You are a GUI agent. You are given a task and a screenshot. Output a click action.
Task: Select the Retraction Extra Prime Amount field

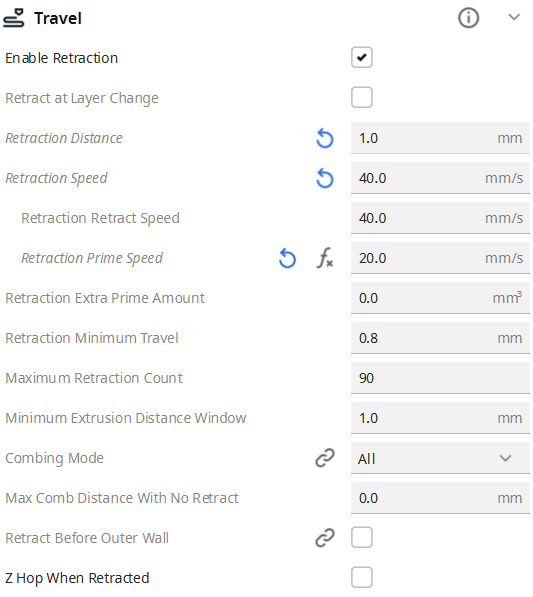pos(440,298)
